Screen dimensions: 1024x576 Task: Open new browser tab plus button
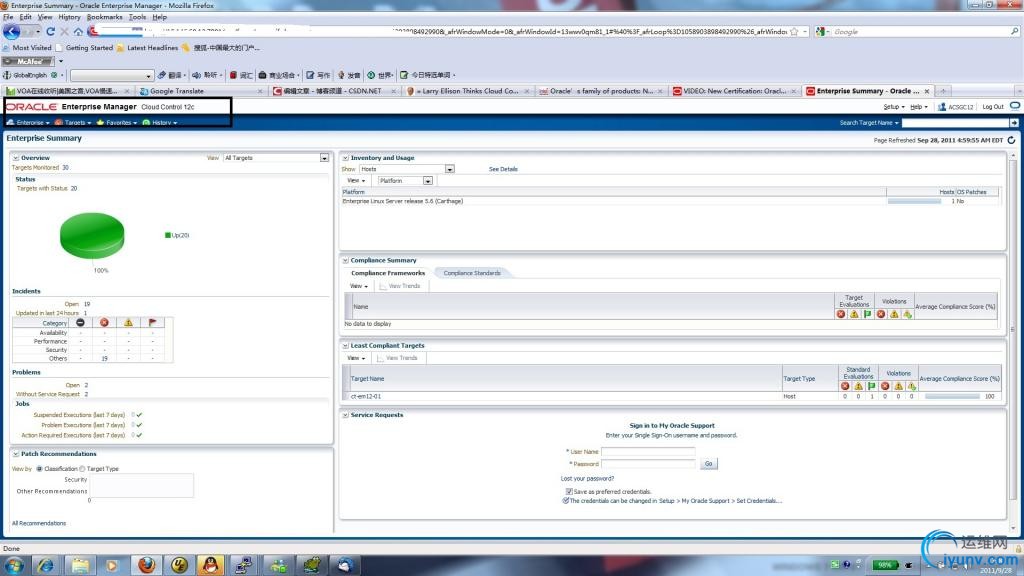943,91
